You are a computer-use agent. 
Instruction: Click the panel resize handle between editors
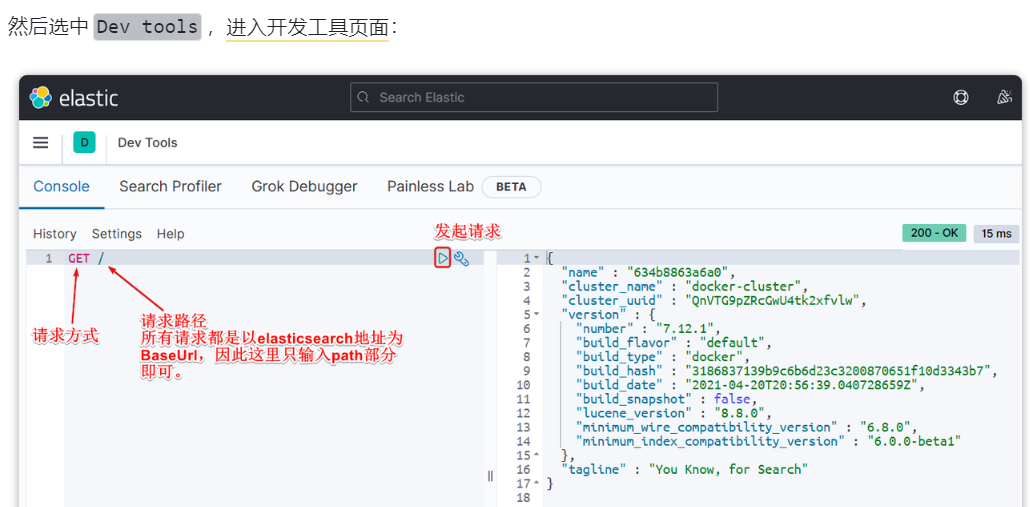[490, 476]
